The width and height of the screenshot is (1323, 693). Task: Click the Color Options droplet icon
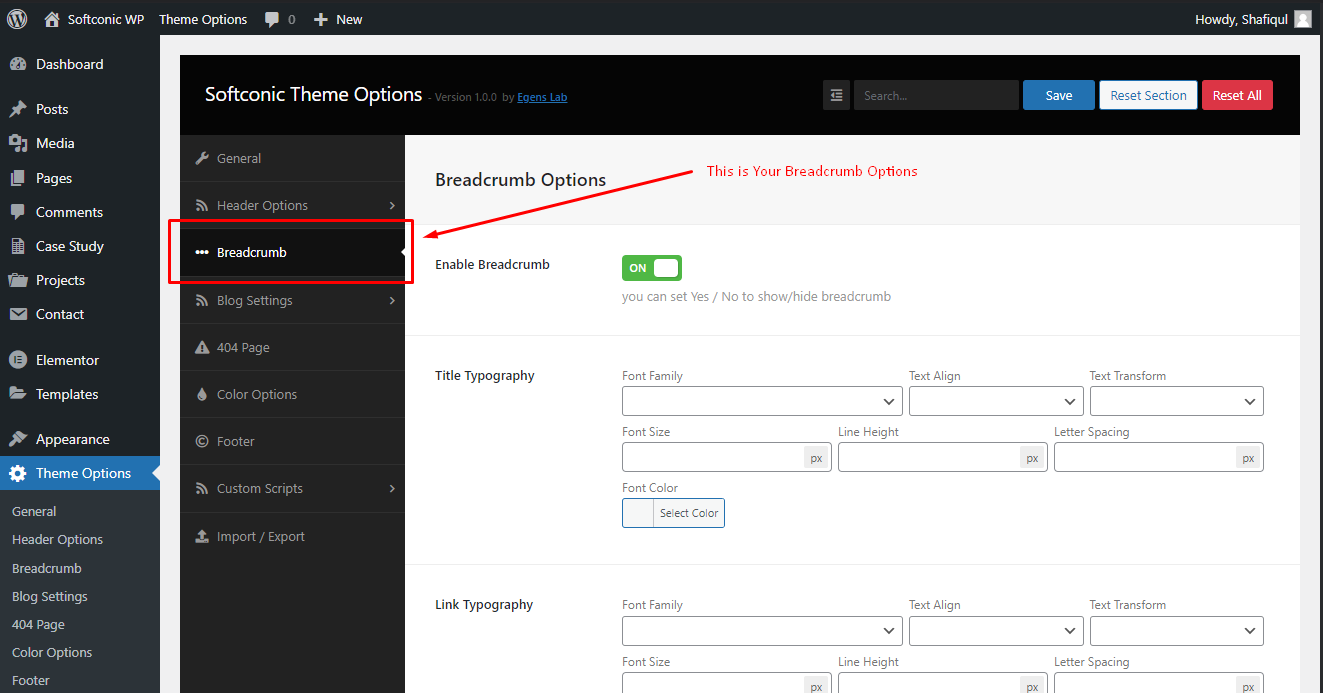pyautogui.click(x=202, y=394)
